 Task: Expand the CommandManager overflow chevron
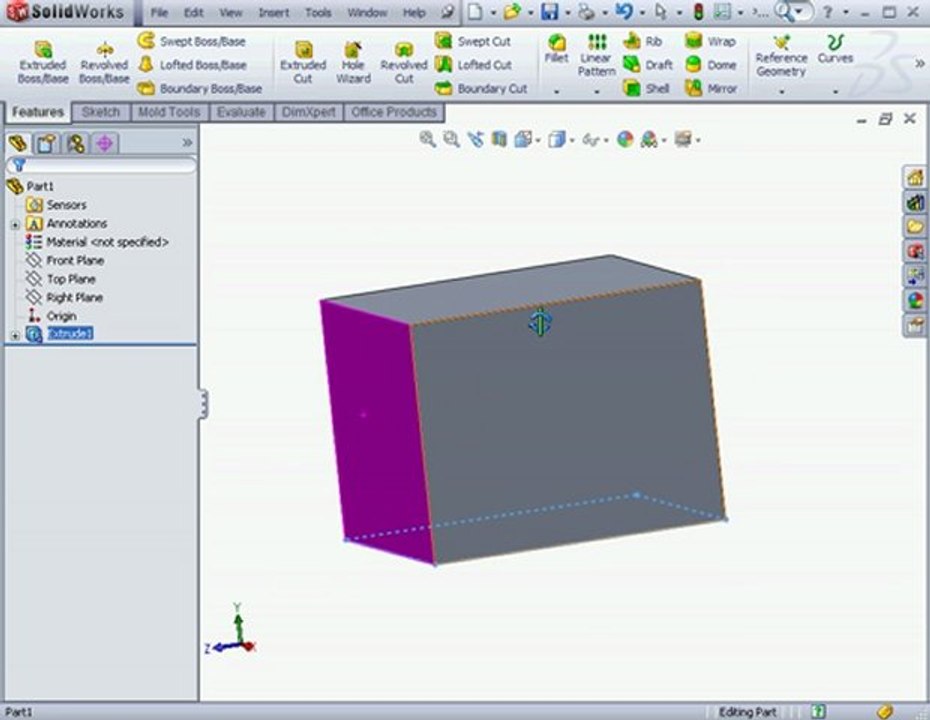click(x=919, y=63)
